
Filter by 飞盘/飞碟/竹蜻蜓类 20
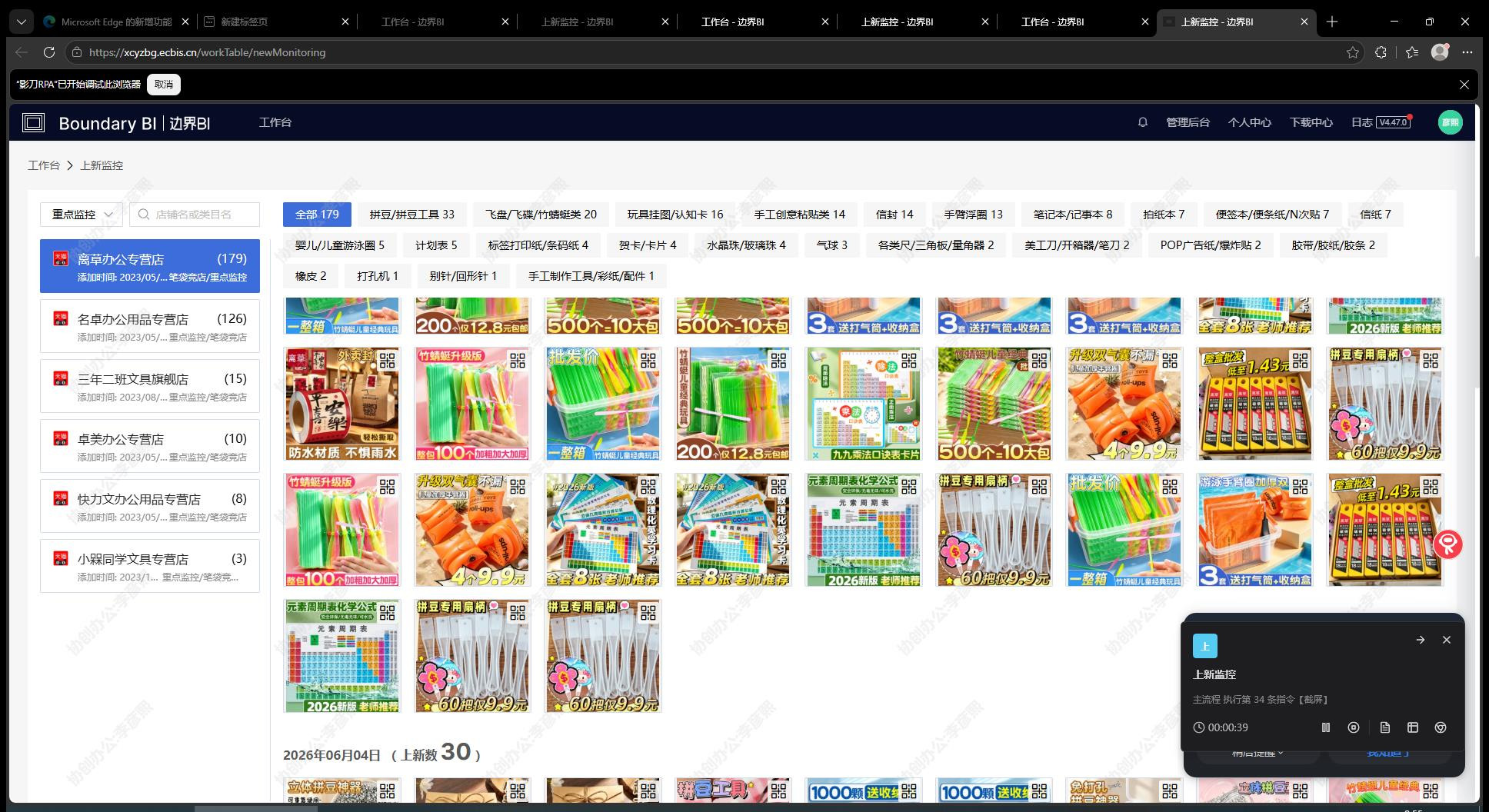[x=541, y=215]
